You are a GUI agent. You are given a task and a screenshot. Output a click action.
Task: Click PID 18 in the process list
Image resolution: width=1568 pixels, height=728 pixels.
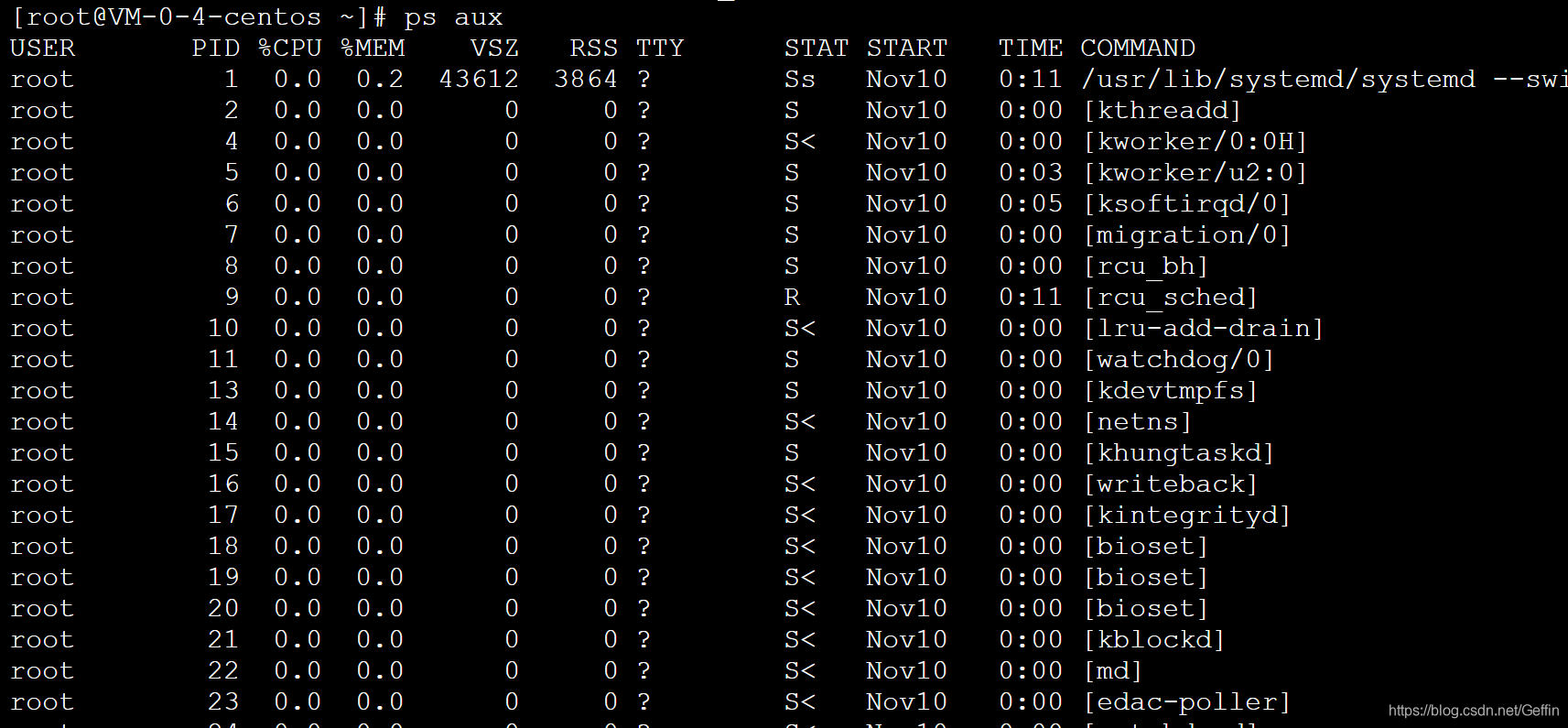pyautogui.click(x=223, y=546)
